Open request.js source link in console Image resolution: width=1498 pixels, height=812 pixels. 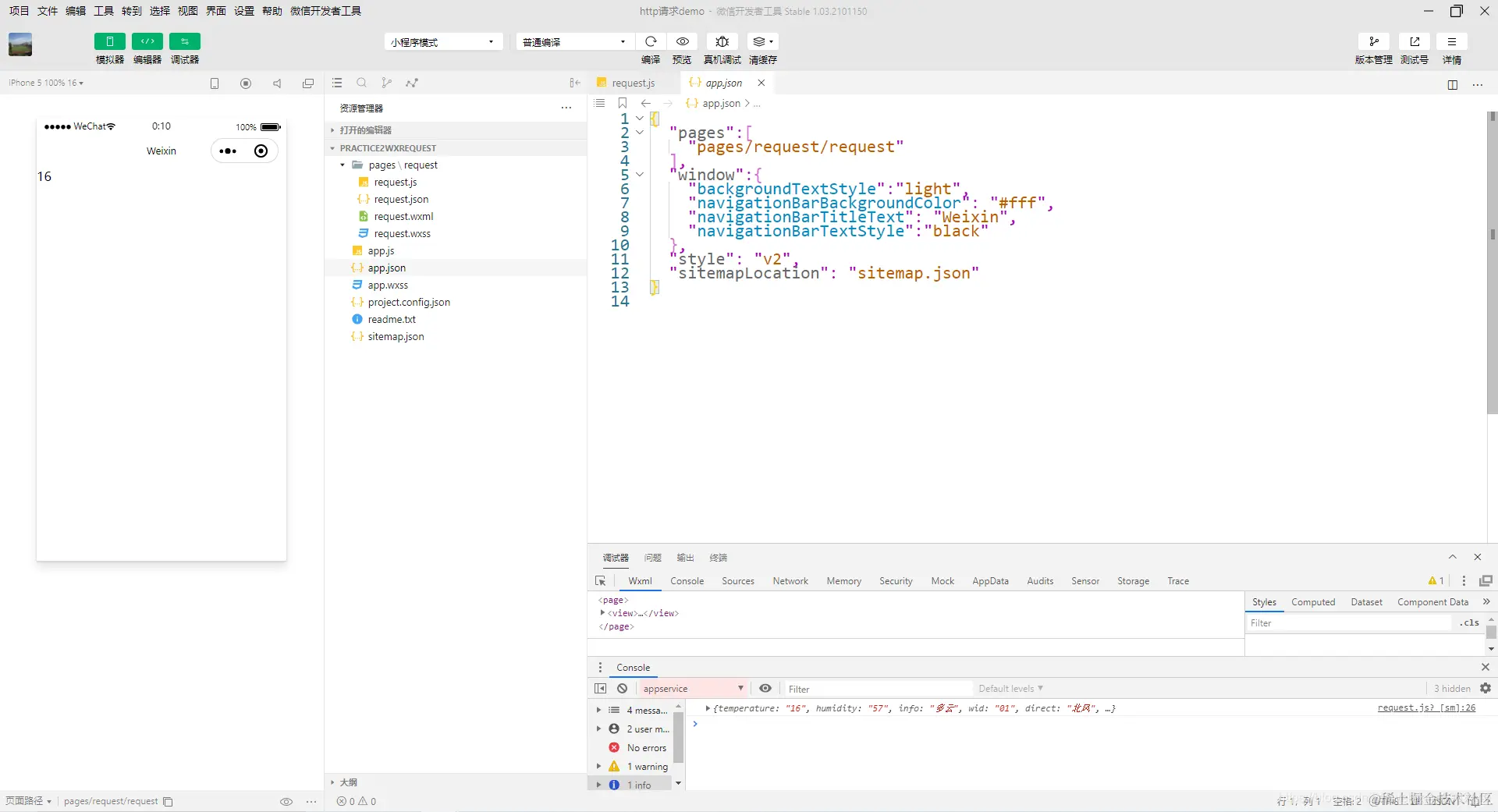pyautogui.click(x=1426, y=708)
